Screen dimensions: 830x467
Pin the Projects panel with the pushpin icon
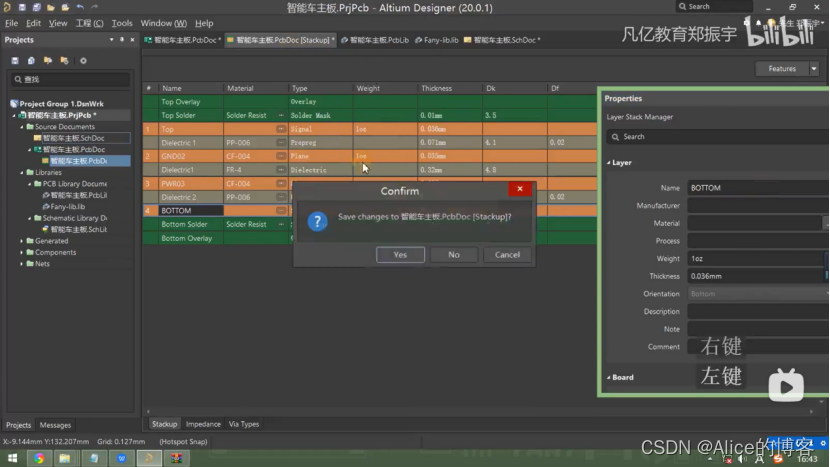[x=122, y=40]
